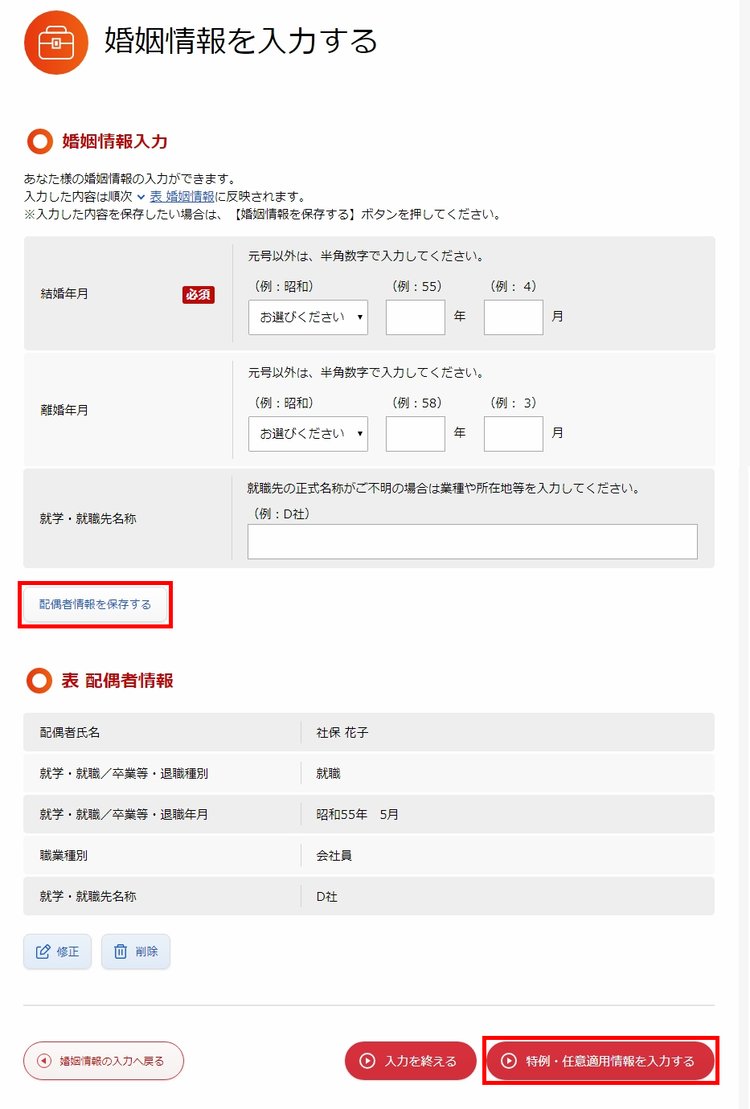Click the 社保 花子 name value
This screenshot has width=750, height=1109.
pos(342,733)
